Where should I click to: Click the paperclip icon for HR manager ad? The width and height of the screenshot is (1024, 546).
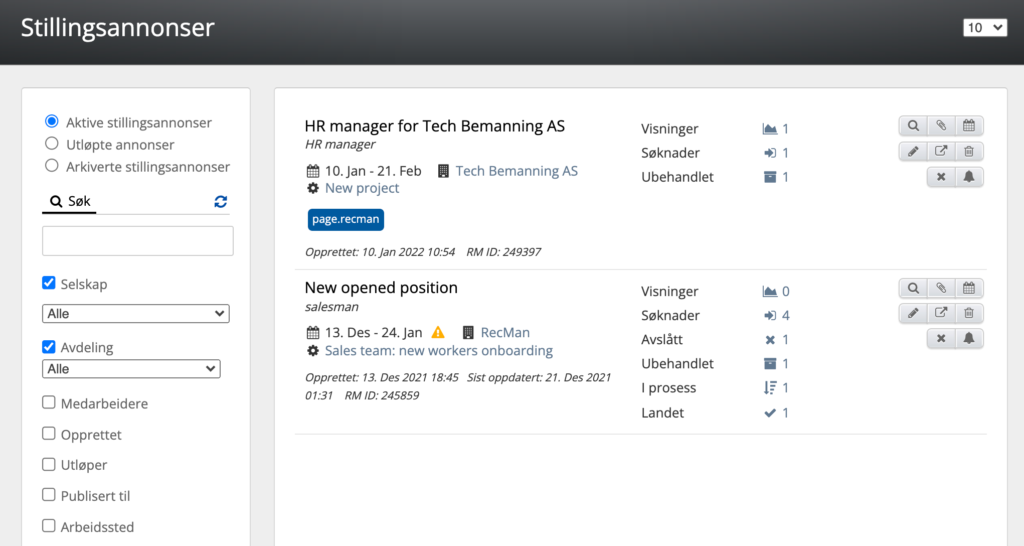941,125
